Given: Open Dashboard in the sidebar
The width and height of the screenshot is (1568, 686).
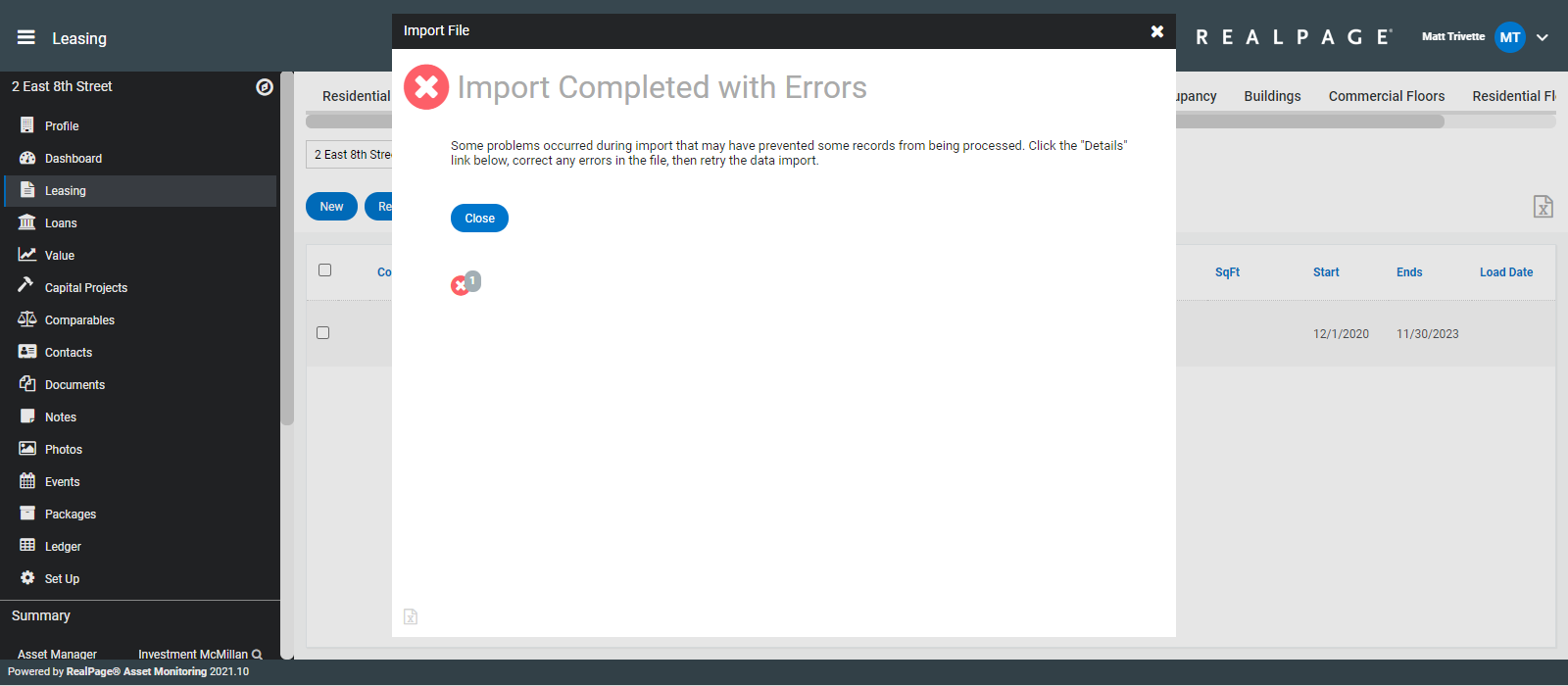Looking at the screenshot, I should tap(73, 159).
